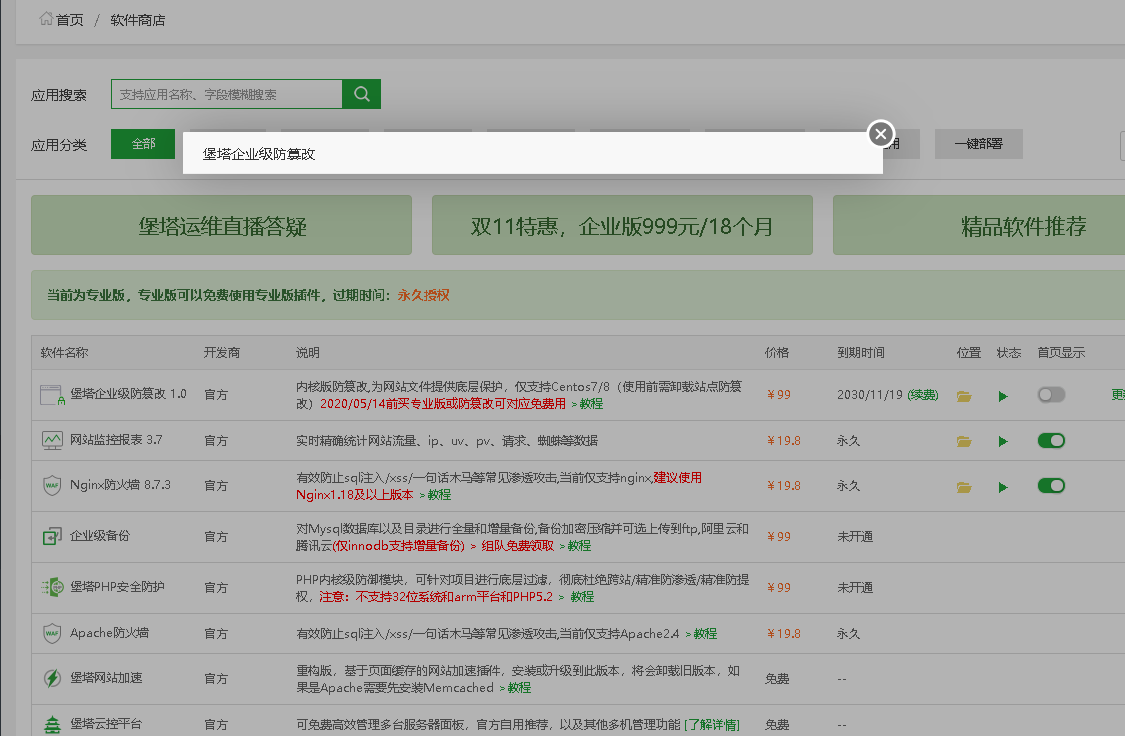Open 教程 link in 堡塔网站加速 description
The height and width of the screenshot is (736, 1125).
[x=519, y=688]
